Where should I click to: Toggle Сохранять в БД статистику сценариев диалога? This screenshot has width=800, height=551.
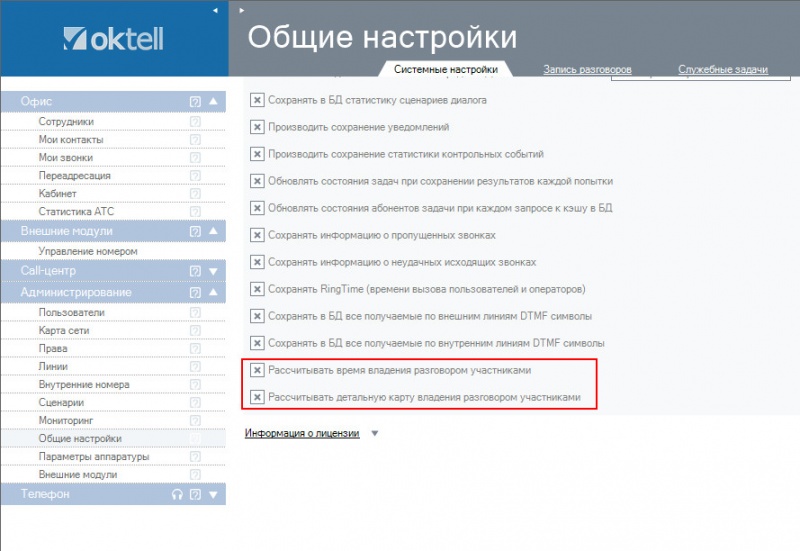point(257,100)
